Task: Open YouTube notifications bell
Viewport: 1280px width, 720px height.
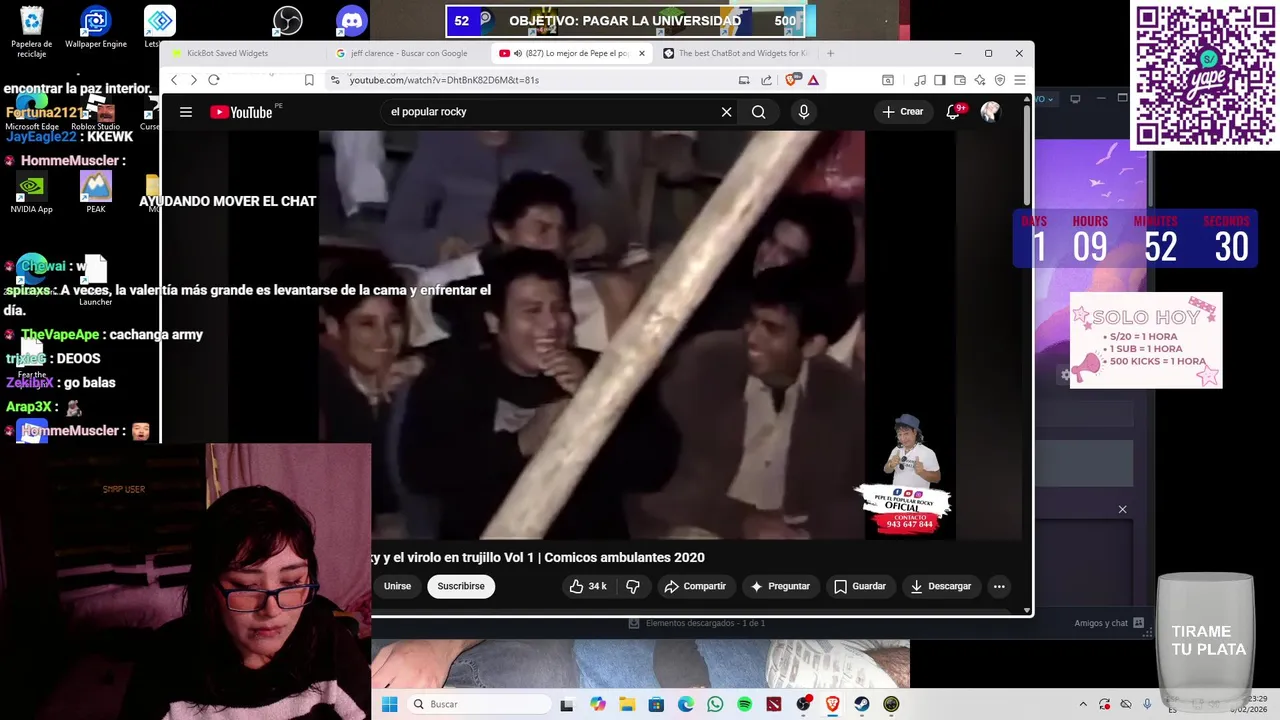Action: pyautogui.click(x=953, y=112)
